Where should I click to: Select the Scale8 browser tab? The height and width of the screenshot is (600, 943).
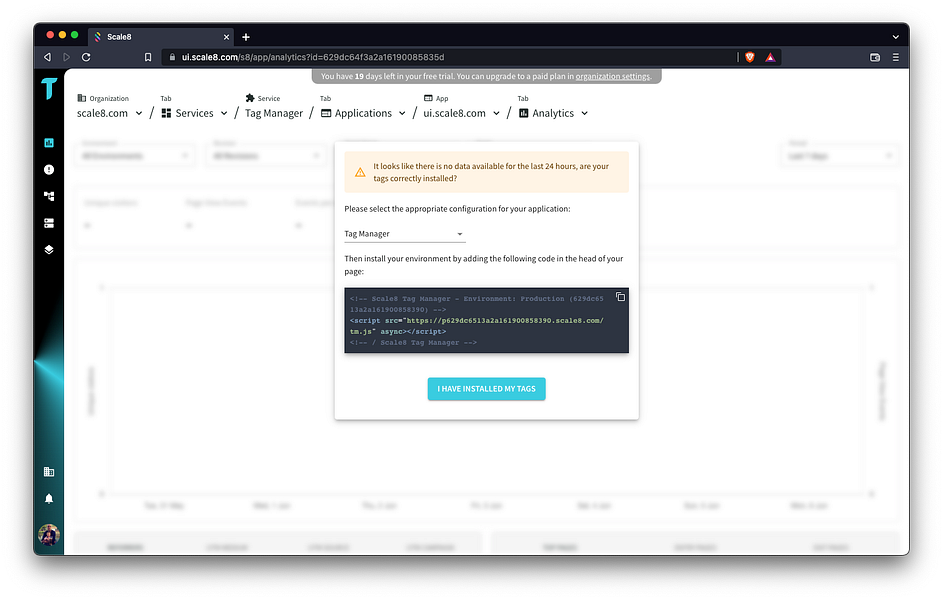tap(161, 37)
